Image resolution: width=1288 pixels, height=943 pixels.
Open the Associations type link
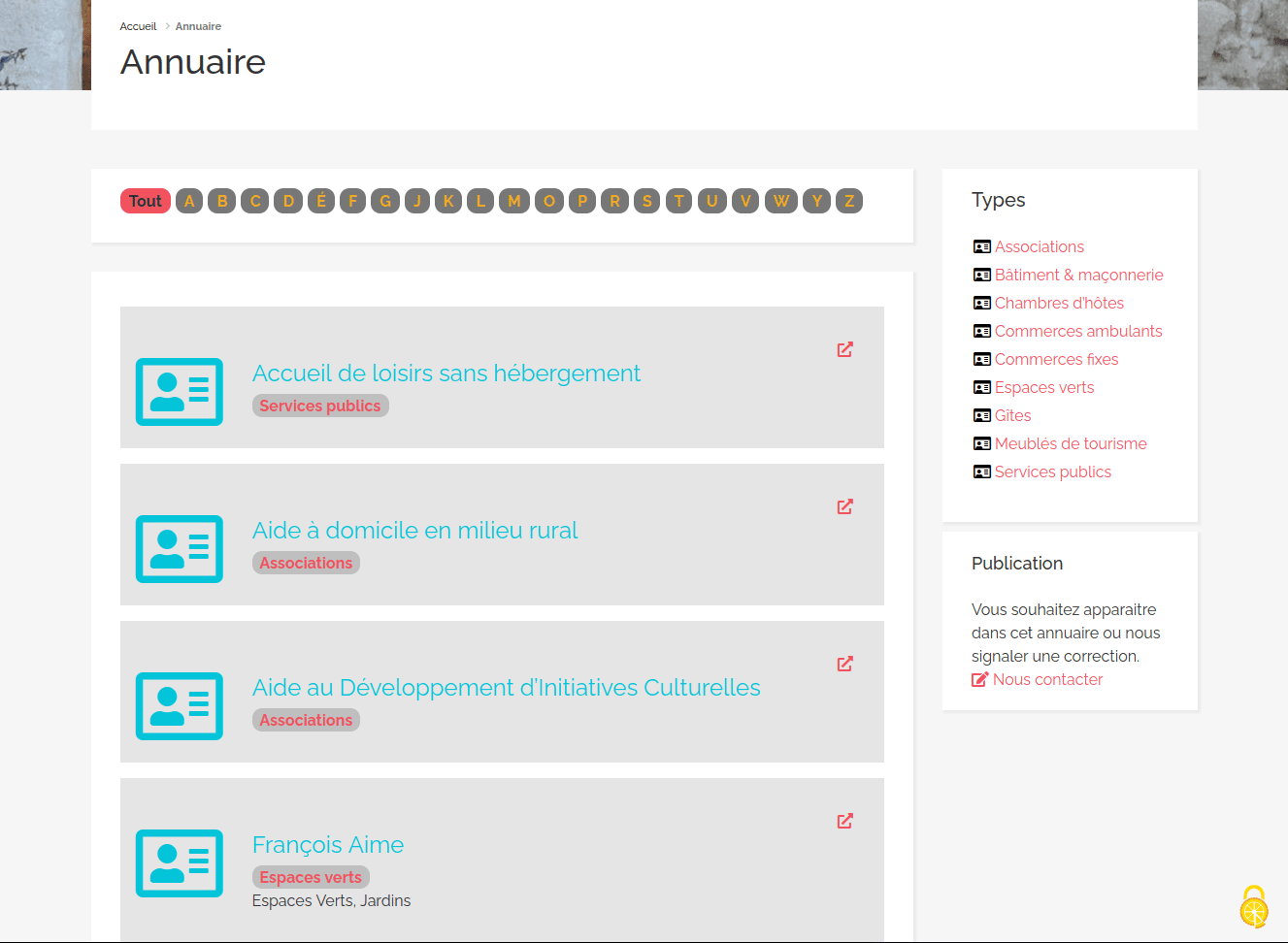(1039, 246)
